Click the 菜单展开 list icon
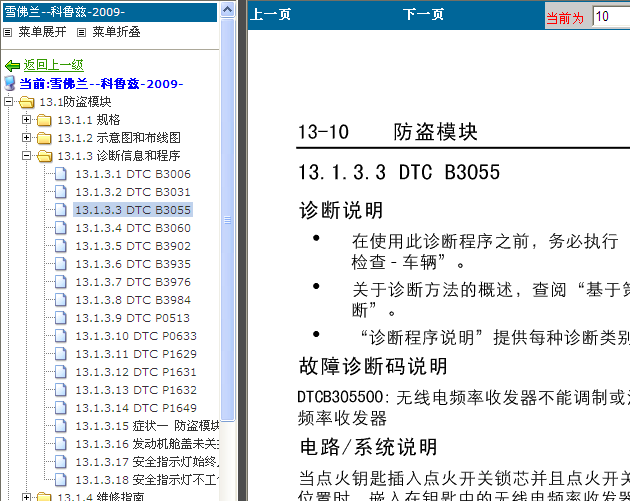The width and height of the screenshot is (630, 501). 8,33
